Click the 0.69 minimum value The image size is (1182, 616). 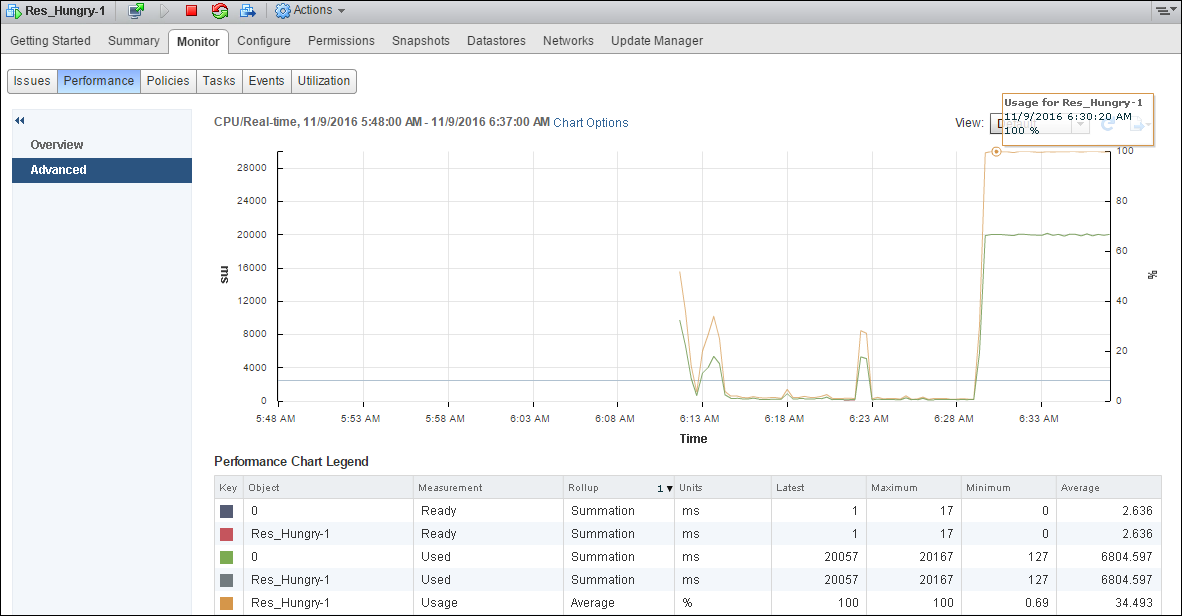pyautogui.click(x=1036, y=603)
